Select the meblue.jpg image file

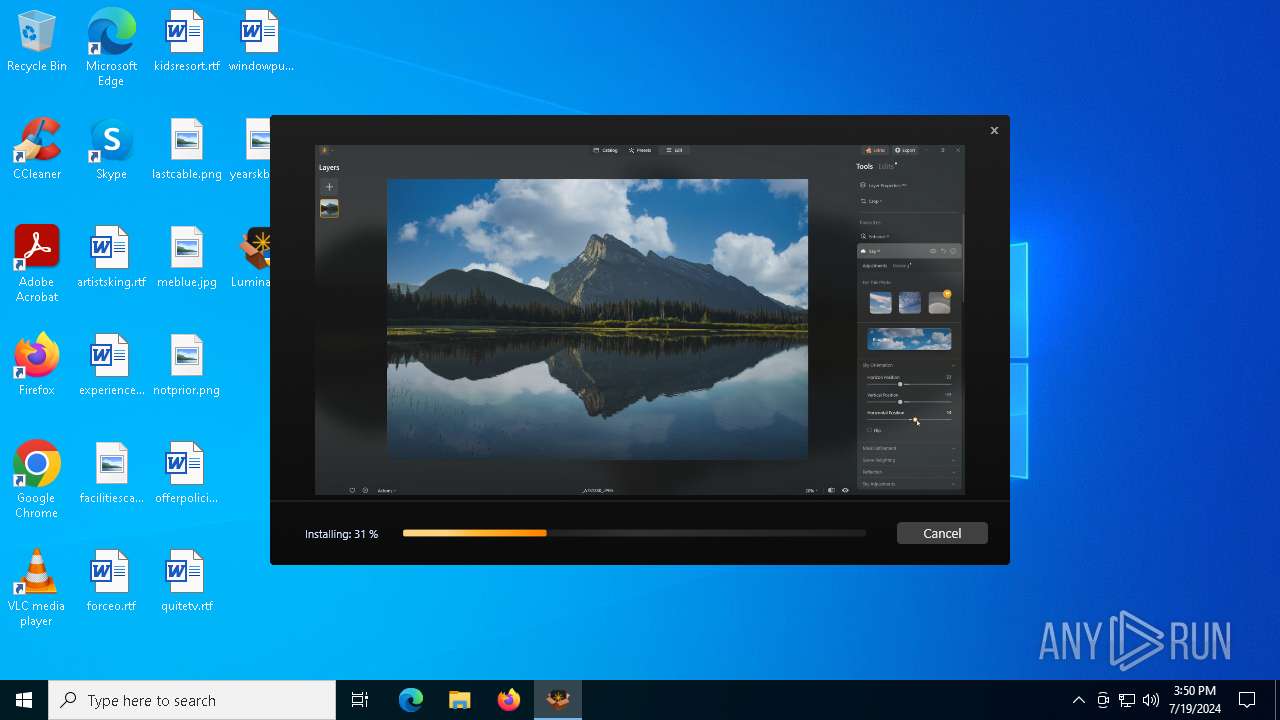187,258
